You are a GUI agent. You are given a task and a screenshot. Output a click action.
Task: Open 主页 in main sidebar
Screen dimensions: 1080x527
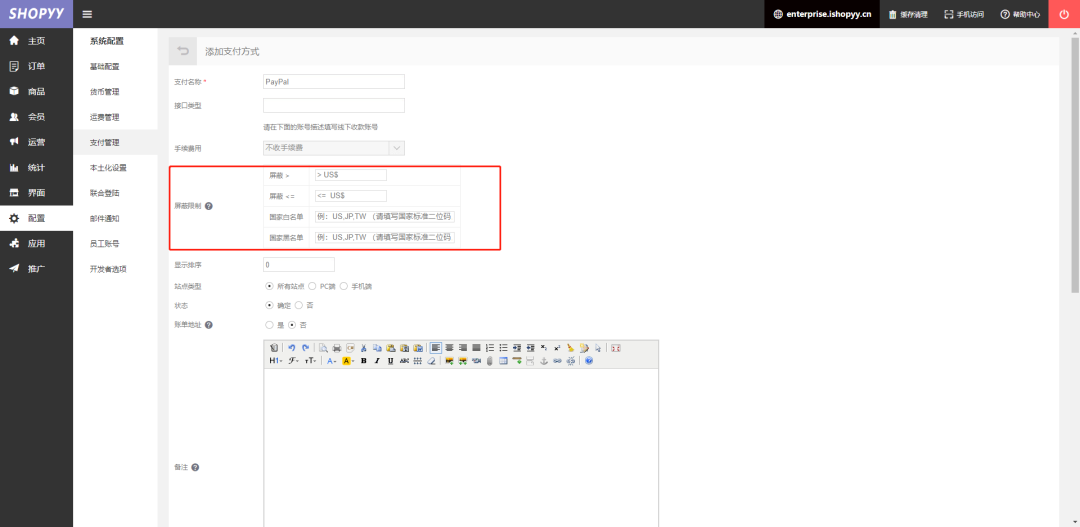pyautogui.click(x=37, y=41)
